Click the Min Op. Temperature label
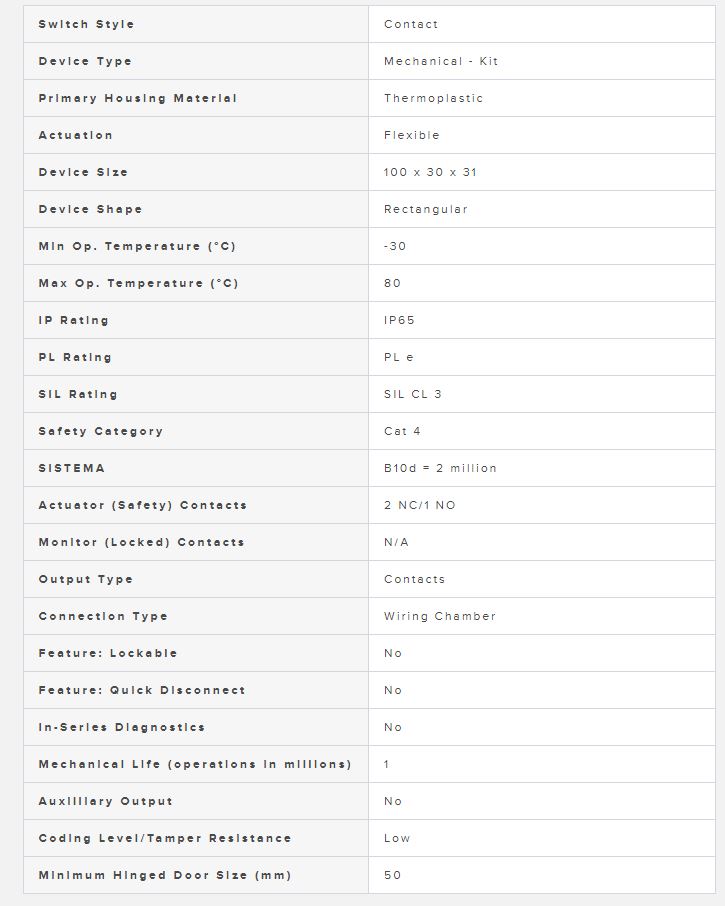Viewport: 725px width, 906px height. pos(137,246)
